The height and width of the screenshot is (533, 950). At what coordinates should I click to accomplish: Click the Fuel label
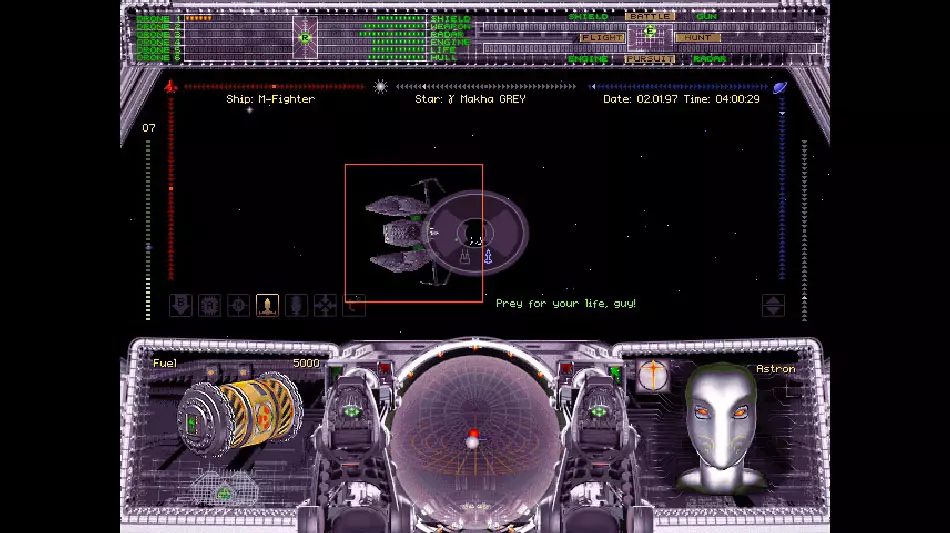coord(165,363)
